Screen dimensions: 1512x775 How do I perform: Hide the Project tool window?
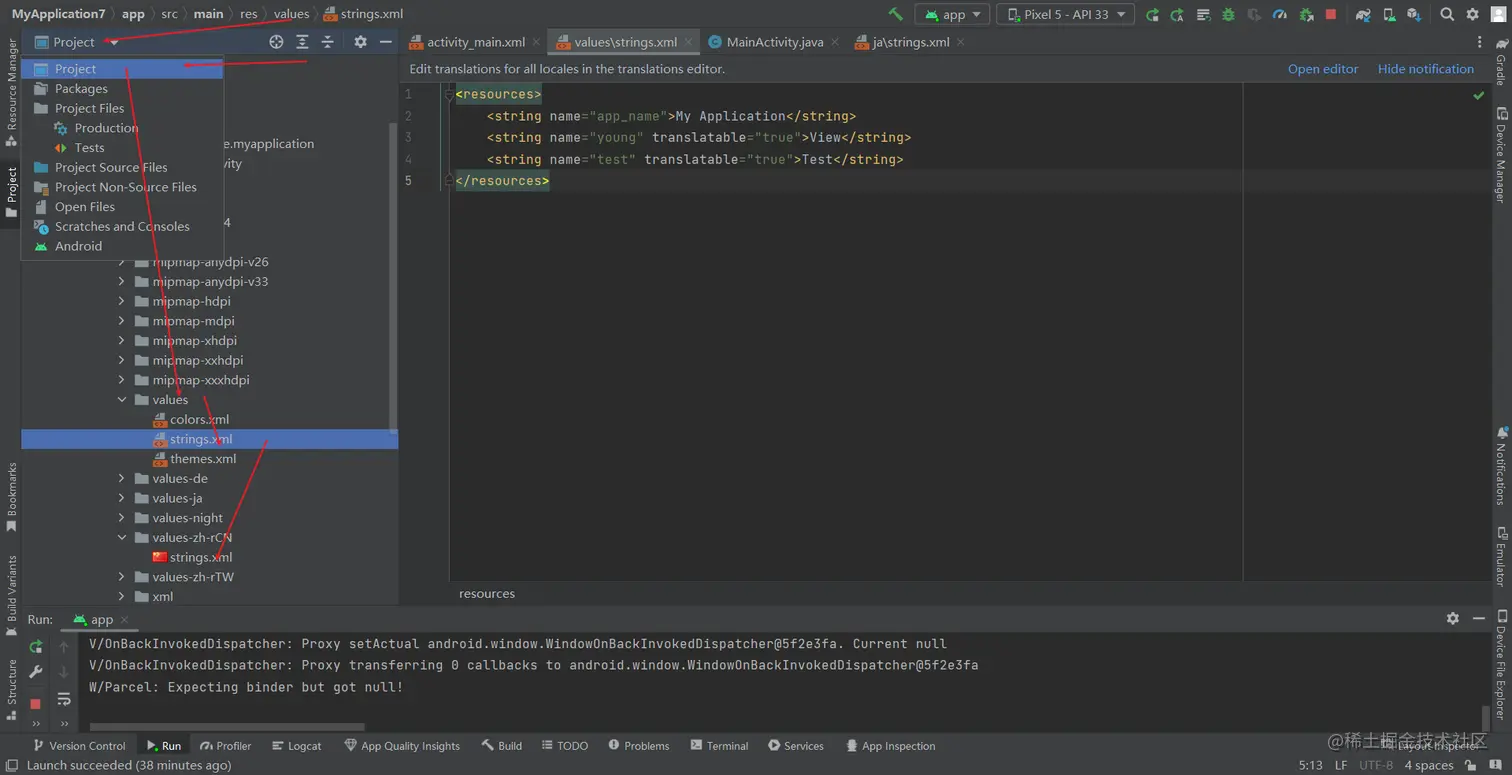385,42
